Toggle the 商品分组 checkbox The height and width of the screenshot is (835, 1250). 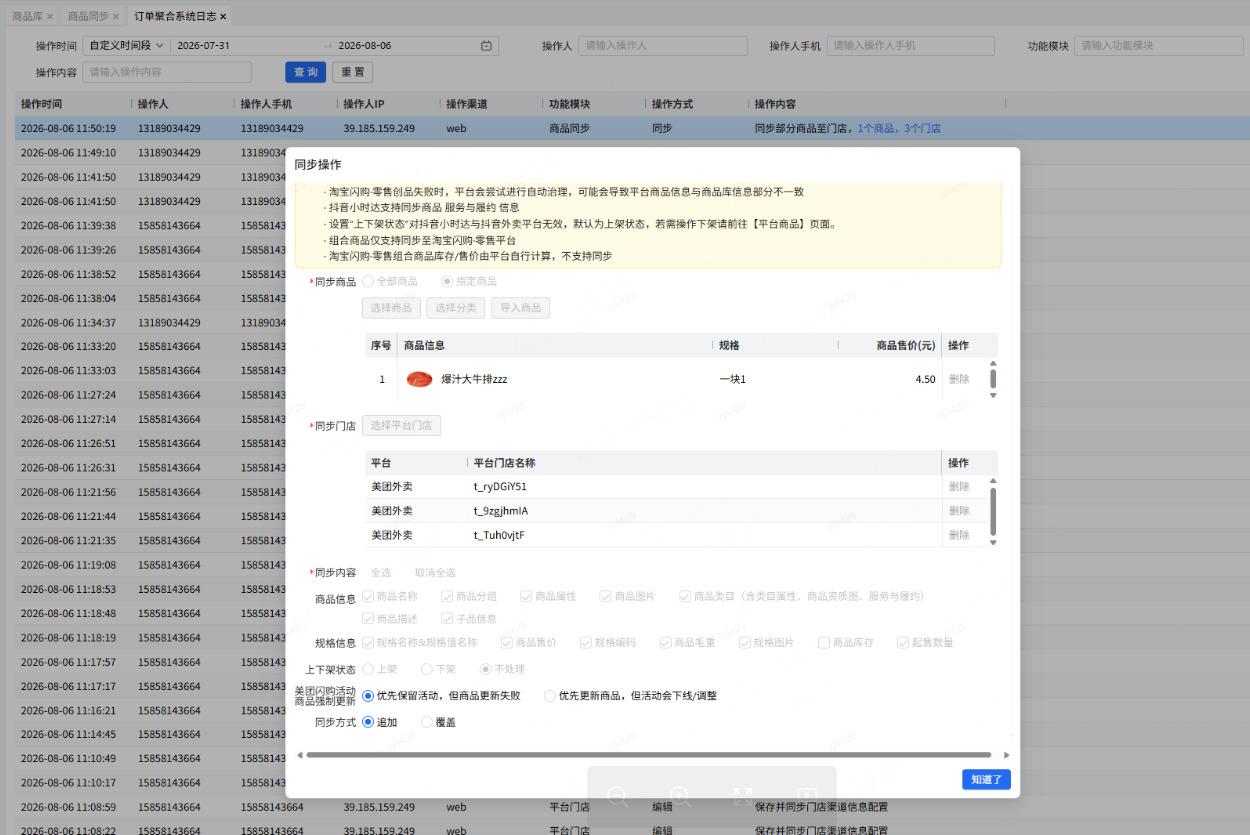[447, 596]
